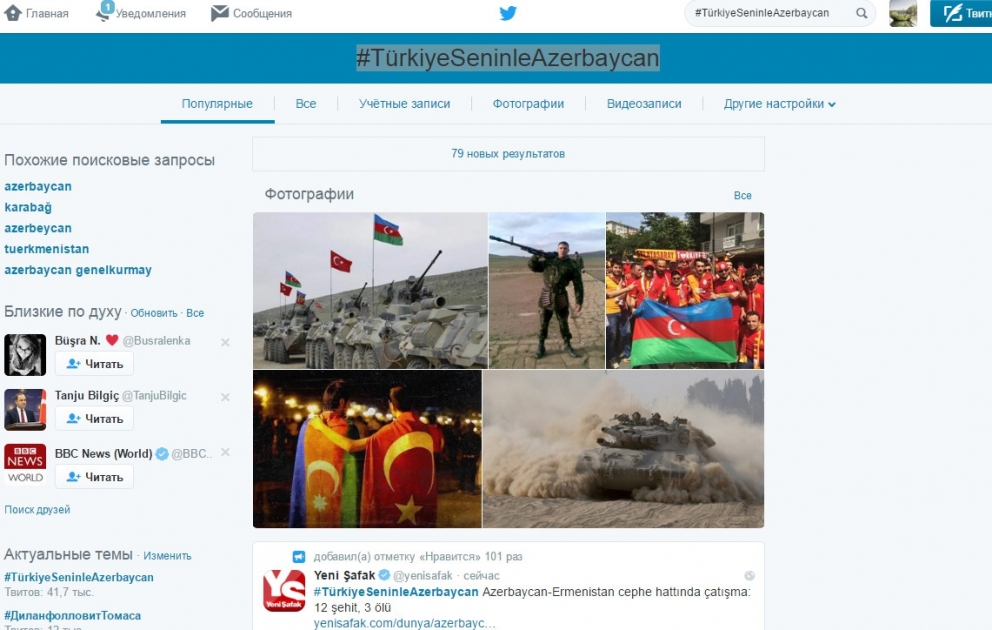992x630 pixels.
Task: Open the Yeni Şafak logo avatar
Action: pyautogui.click(x=284, y=590)
